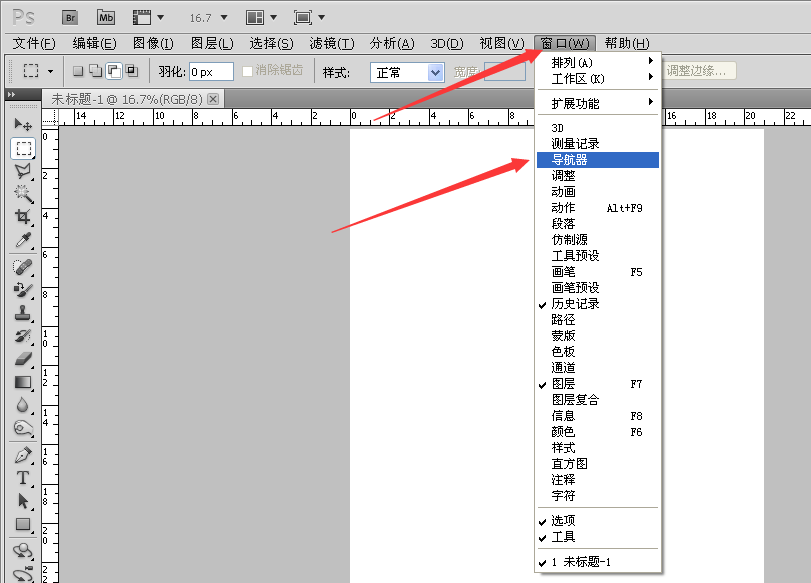This screenshot has height=583, width=811.
Task: Open the 编辑(E) menu
Action: pos(94,43)
